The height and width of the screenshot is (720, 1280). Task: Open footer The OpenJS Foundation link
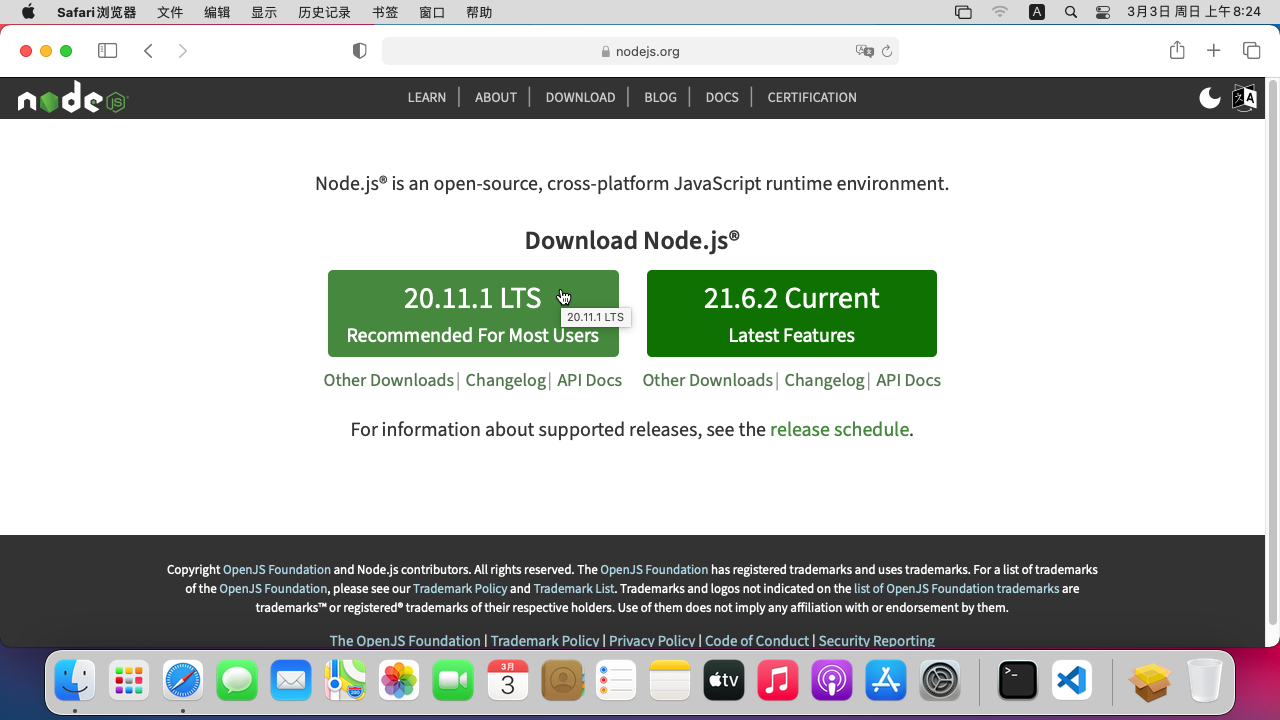pyautogui.click(x=405, y=640)
